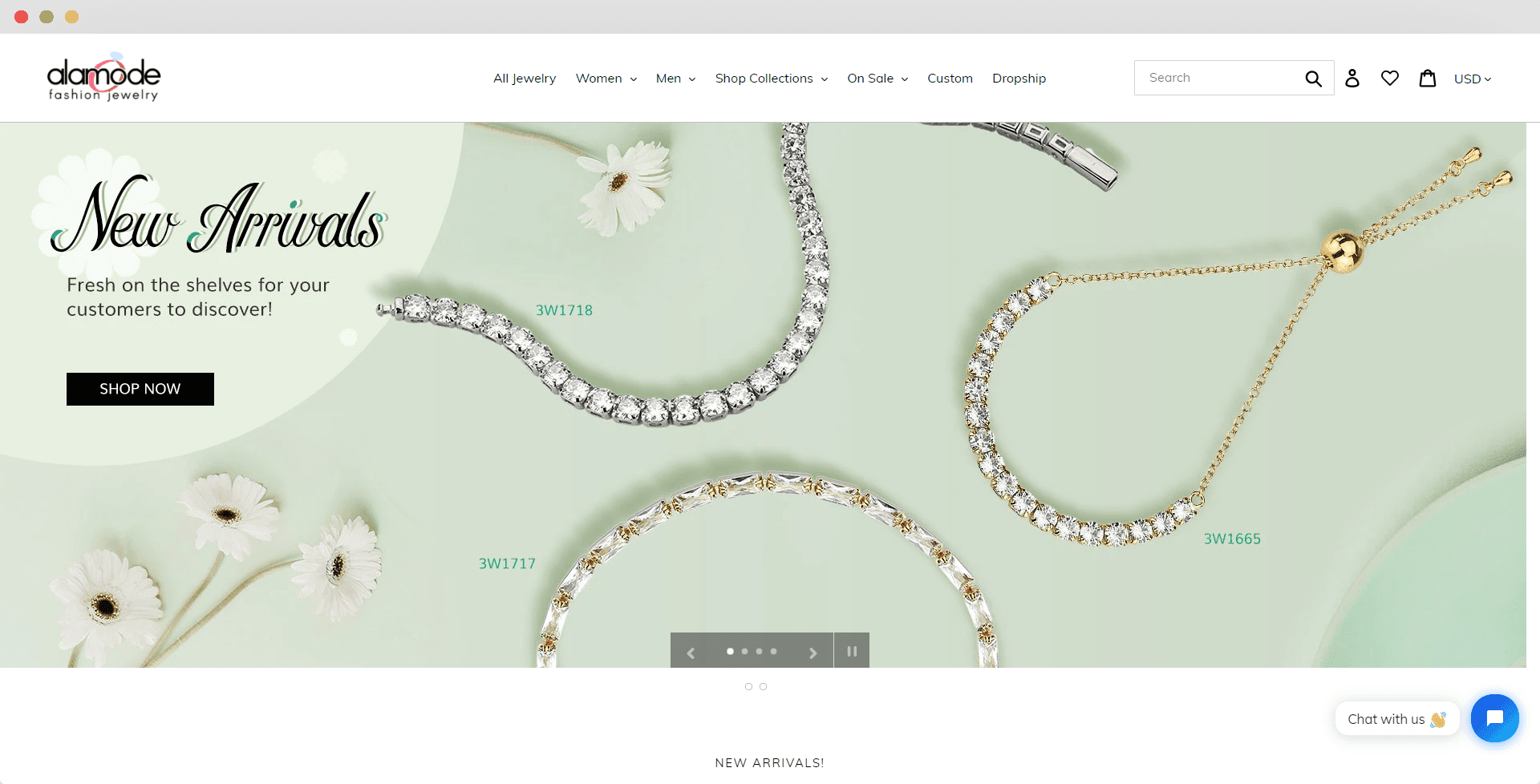Screen dimensions: 1540x784
Task: Open the shopping bag cart
Action: [1428, 78]
